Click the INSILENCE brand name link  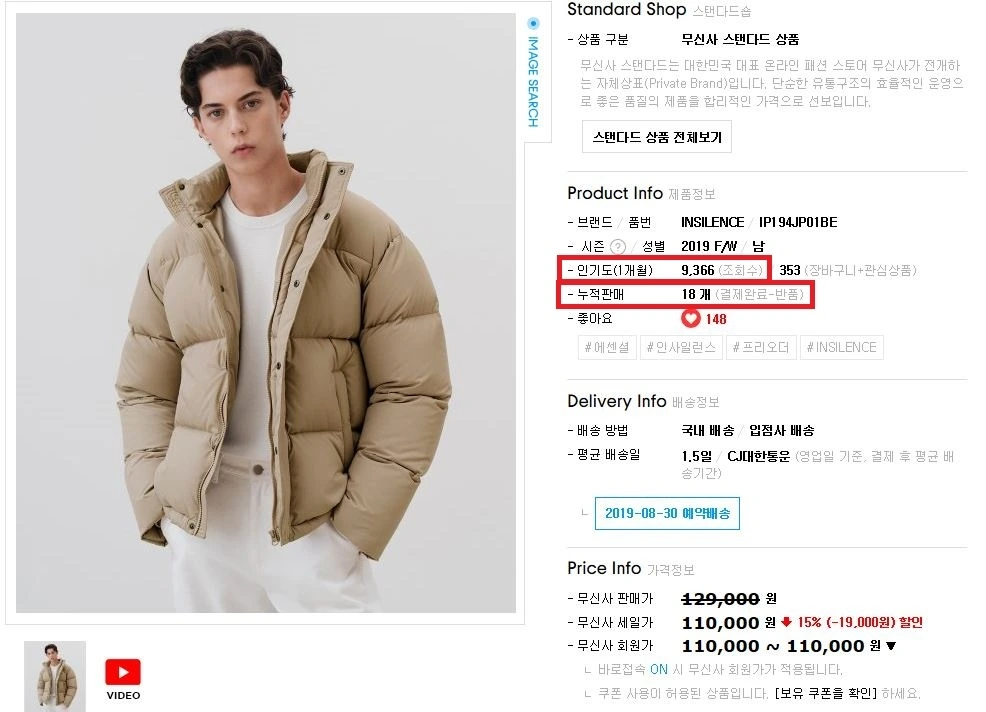(712, 222)
